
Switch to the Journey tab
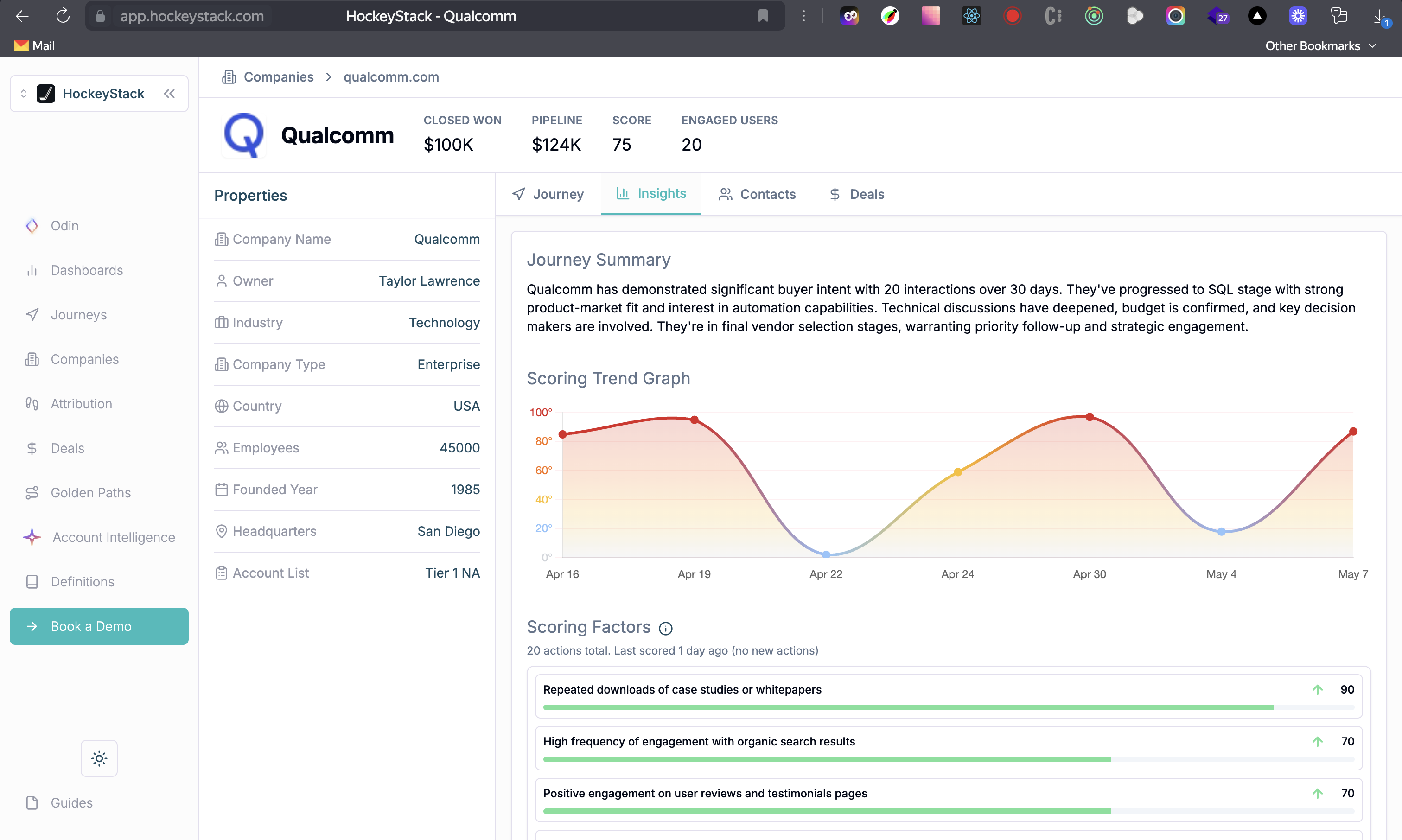click(x=548, y=194)
